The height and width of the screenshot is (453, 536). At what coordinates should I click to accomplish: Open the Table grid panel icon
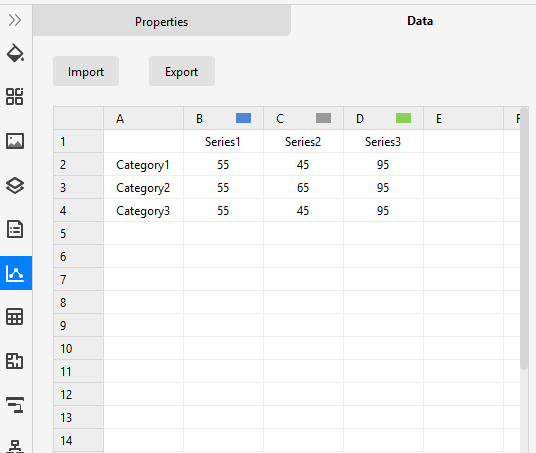pyautogui.click(x=15, y=317)
